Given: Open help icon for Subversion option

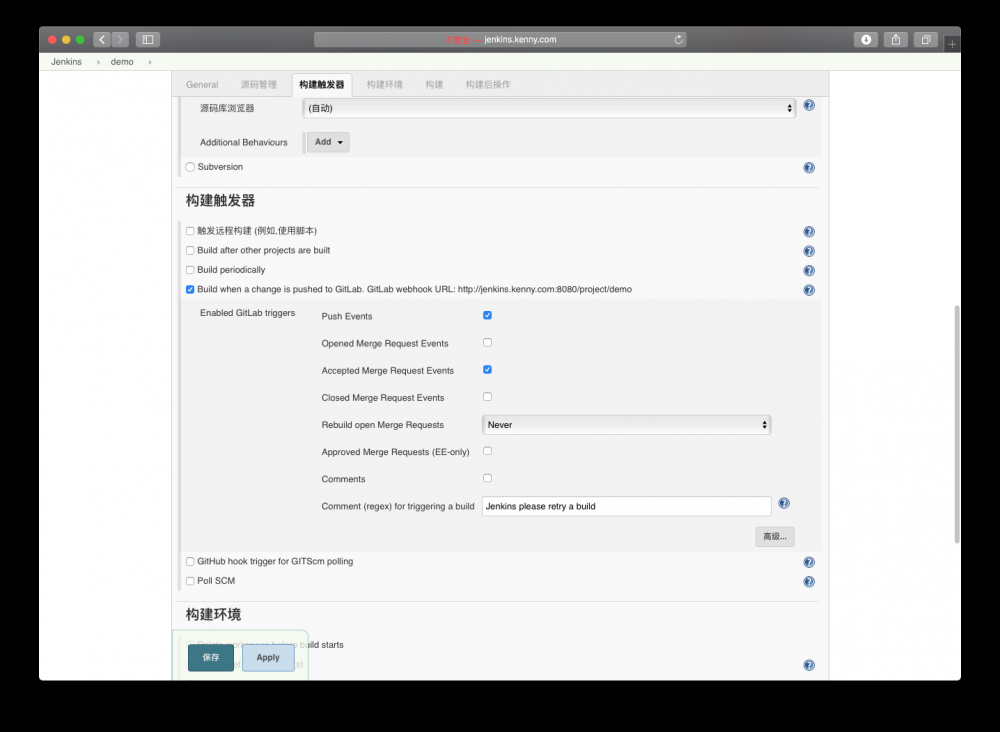Looking at the screenshot, I should point(809,168).
